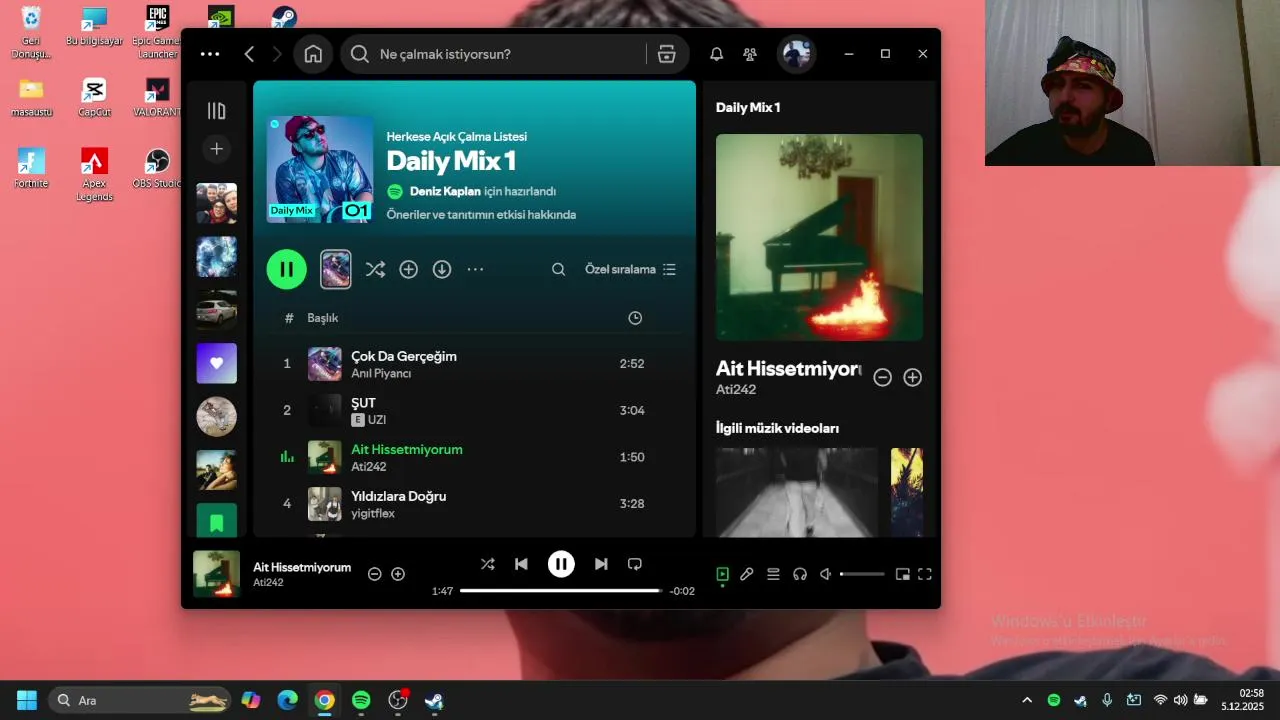Toggle repeat mode in player controls
1280x720 pixels.
[x=634, y=564]
